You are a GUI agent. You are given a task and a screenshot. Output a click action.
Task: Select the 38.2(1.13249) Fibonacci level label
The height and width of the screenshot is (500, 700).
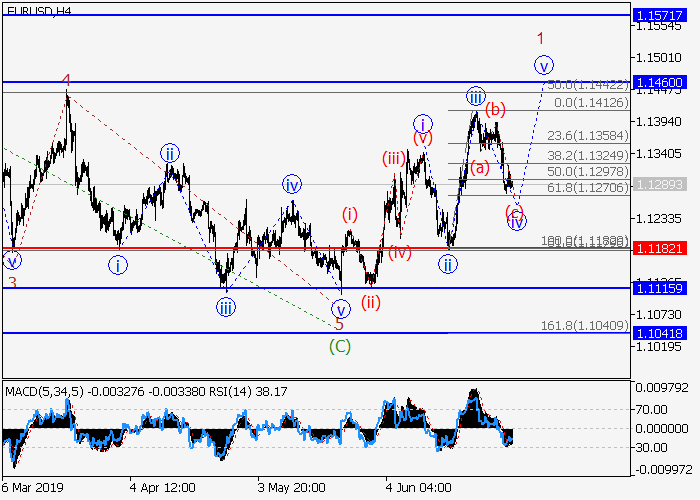click(592, 155)
